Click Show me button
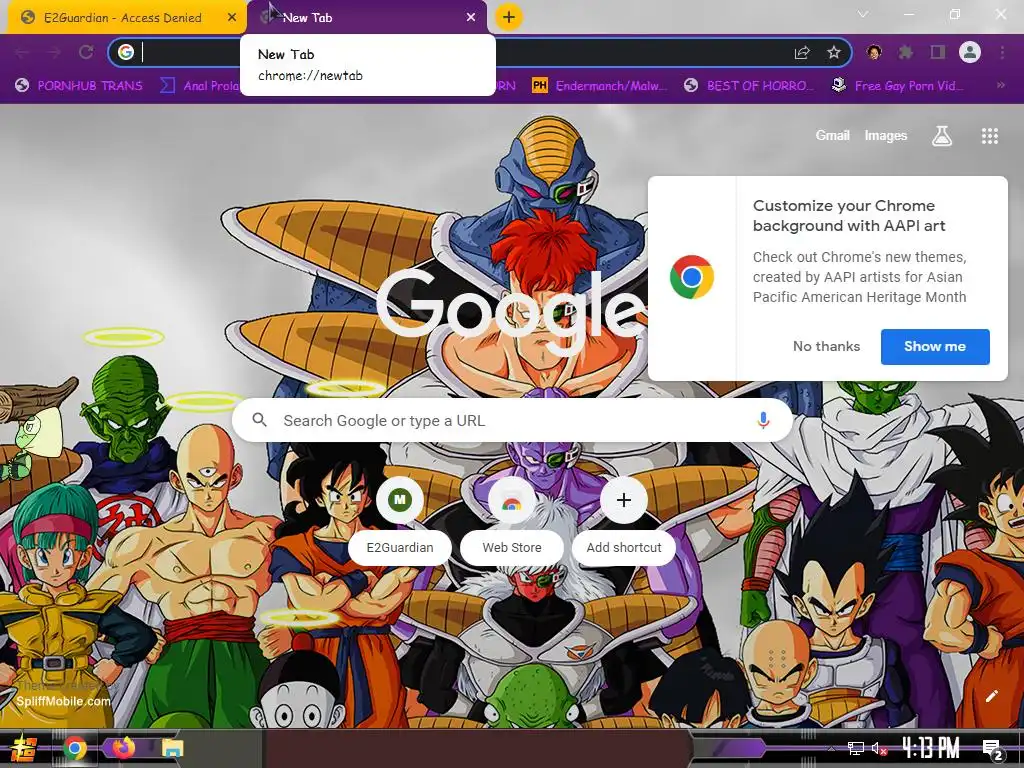The width and height of the screenshot is (1024, 768). tap(935, 346)
